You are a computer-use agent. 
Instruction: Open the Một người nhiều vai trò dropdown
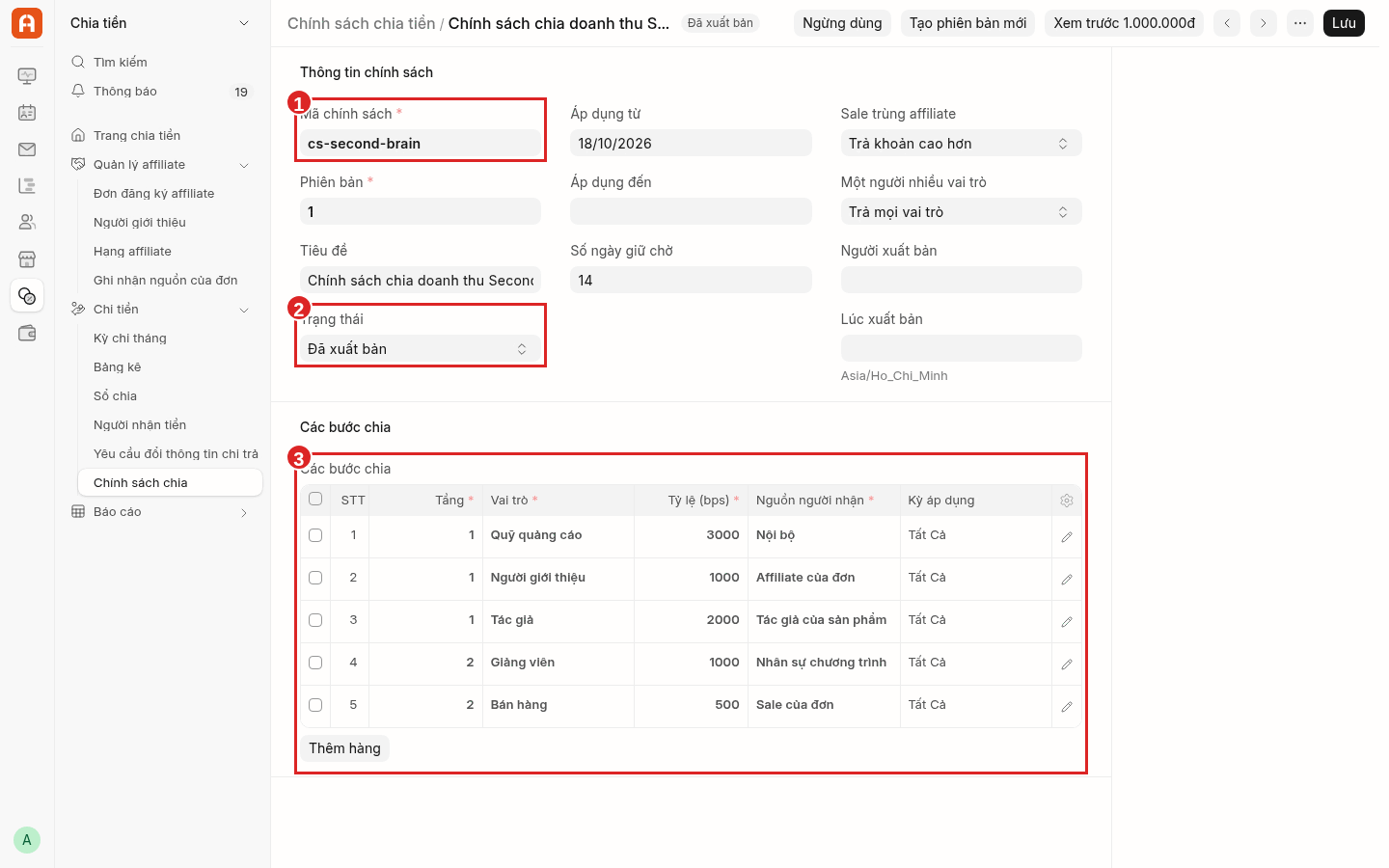[961, 212]
